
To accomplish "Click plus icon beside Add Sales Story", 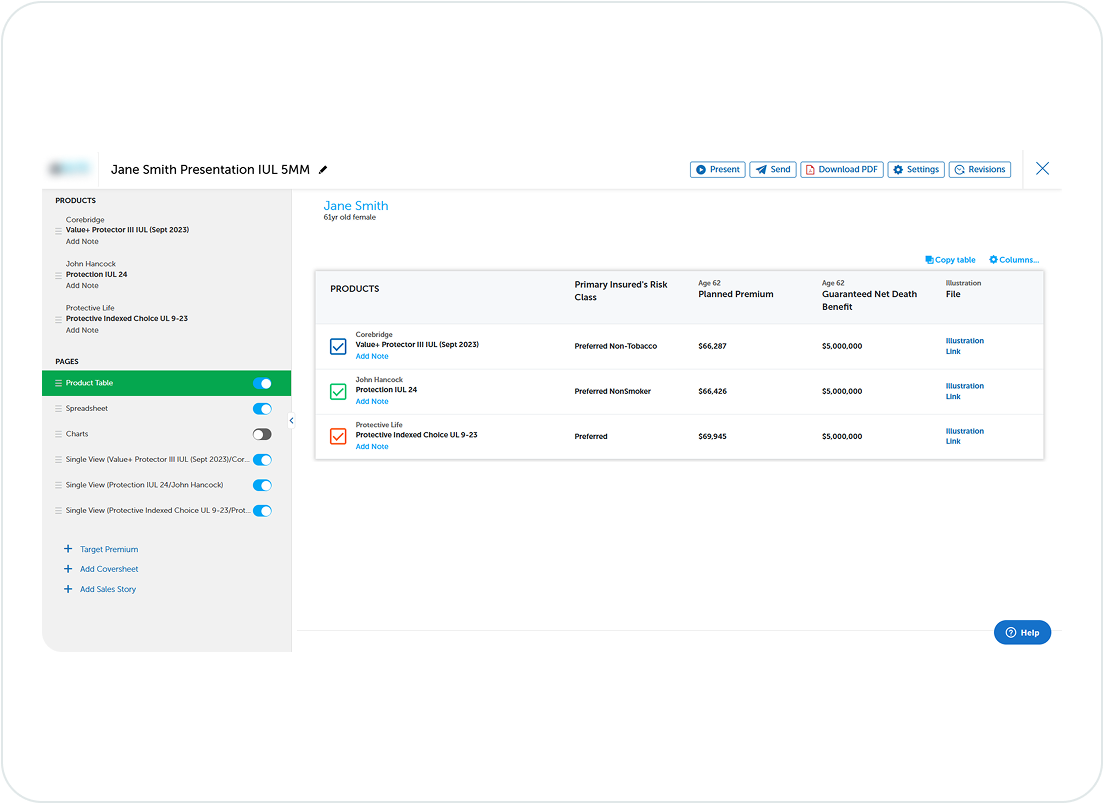I will point(68,589).
